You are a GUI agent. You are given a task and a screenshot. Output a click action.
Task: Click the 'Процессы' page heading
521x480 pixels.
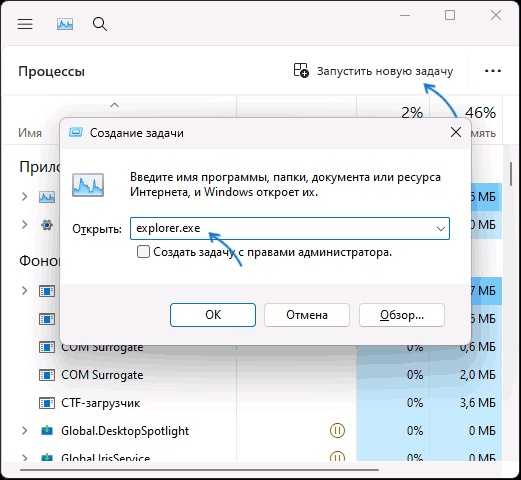51,72
